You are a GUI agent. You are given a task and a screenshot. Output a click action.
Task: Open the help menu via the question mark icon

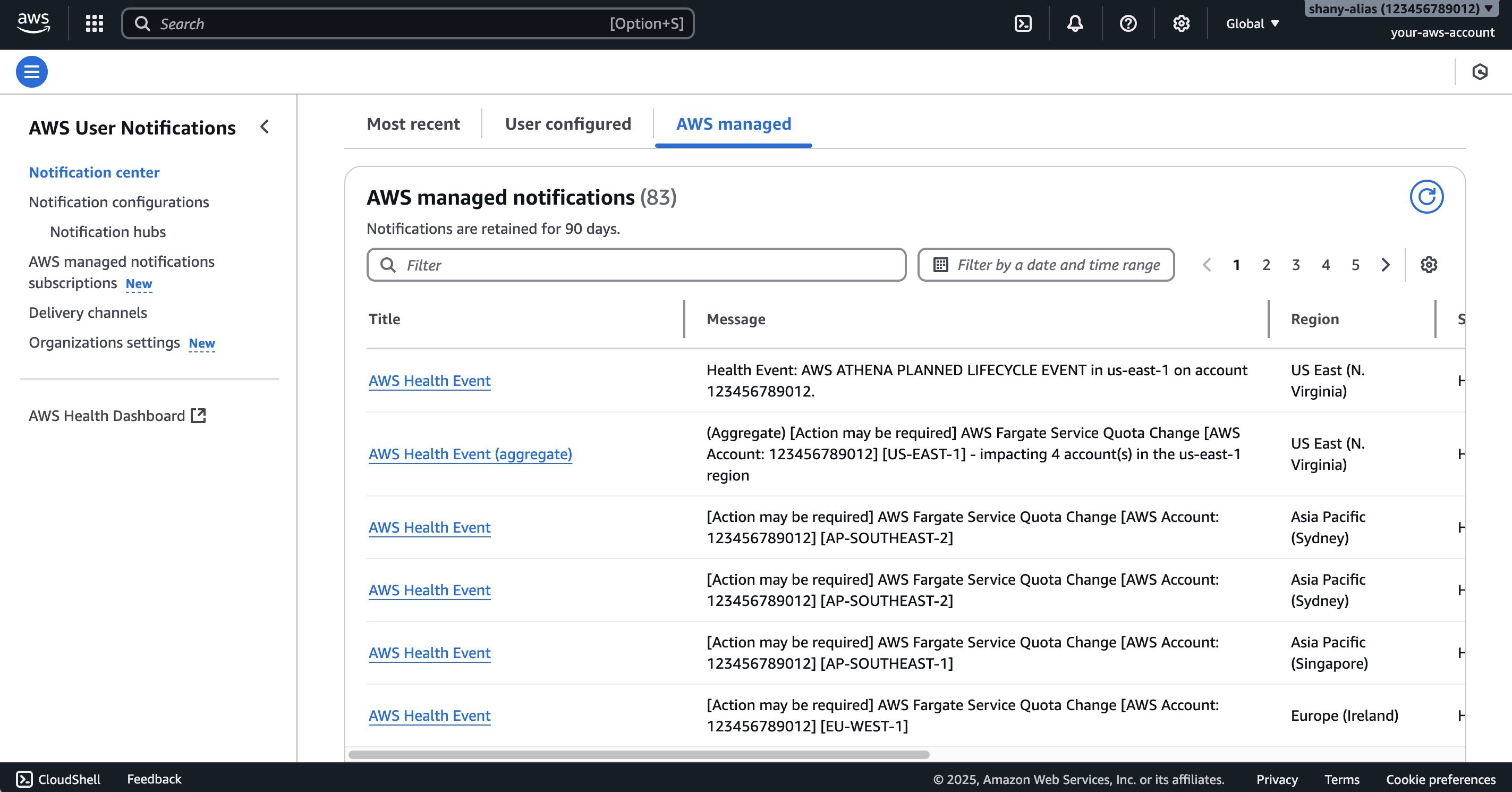(x=1127, y=23)
